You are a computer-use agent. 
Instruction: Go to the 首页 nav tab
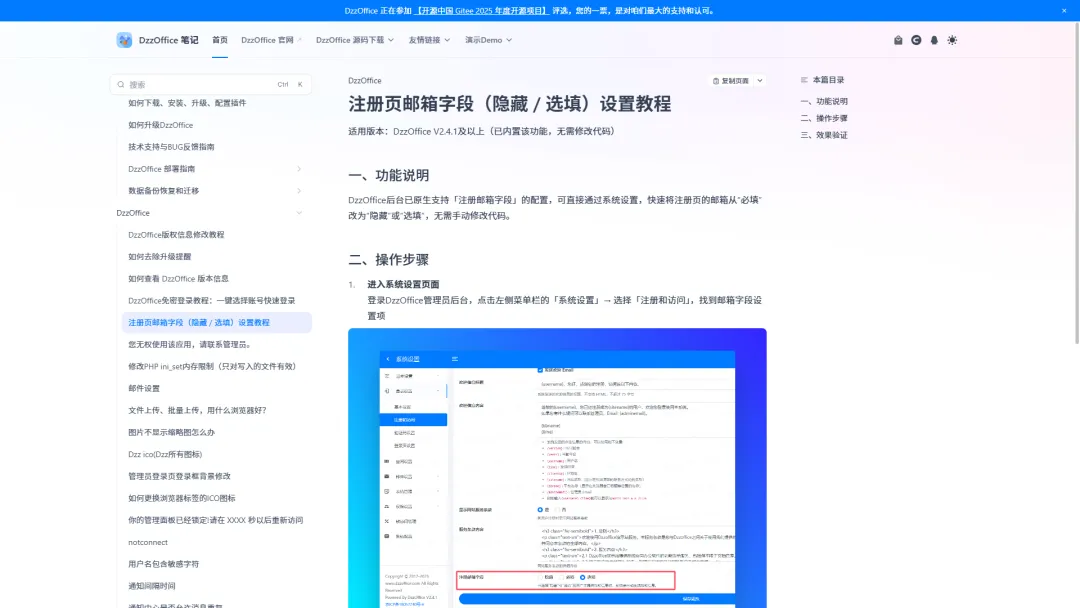220,40
